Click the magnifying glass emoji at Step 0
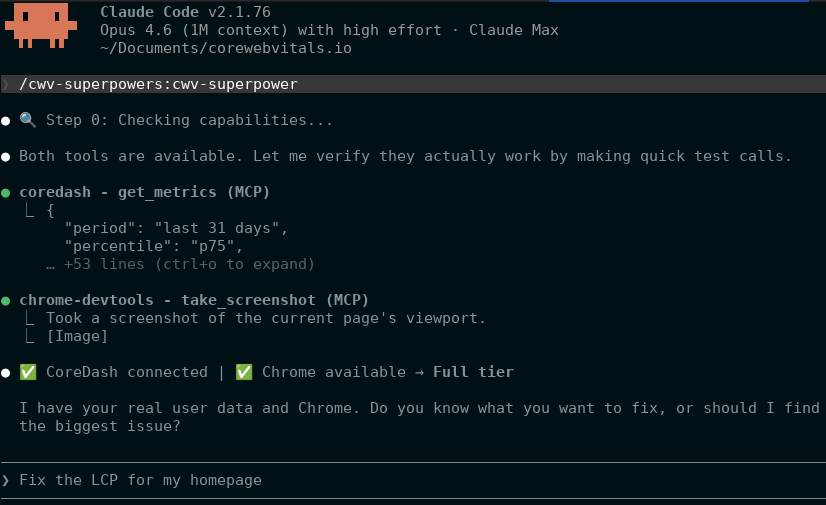The height and width of the screenshot is (505, 826). click(x=28, y=120)
